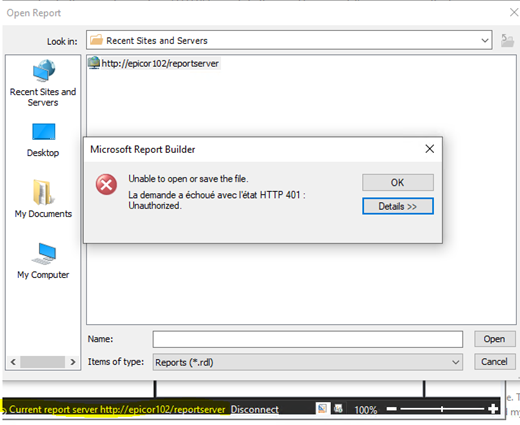This screenshot has height=425, width=520.
Task: Click the zoom out minus button
Action: [392, 409]
